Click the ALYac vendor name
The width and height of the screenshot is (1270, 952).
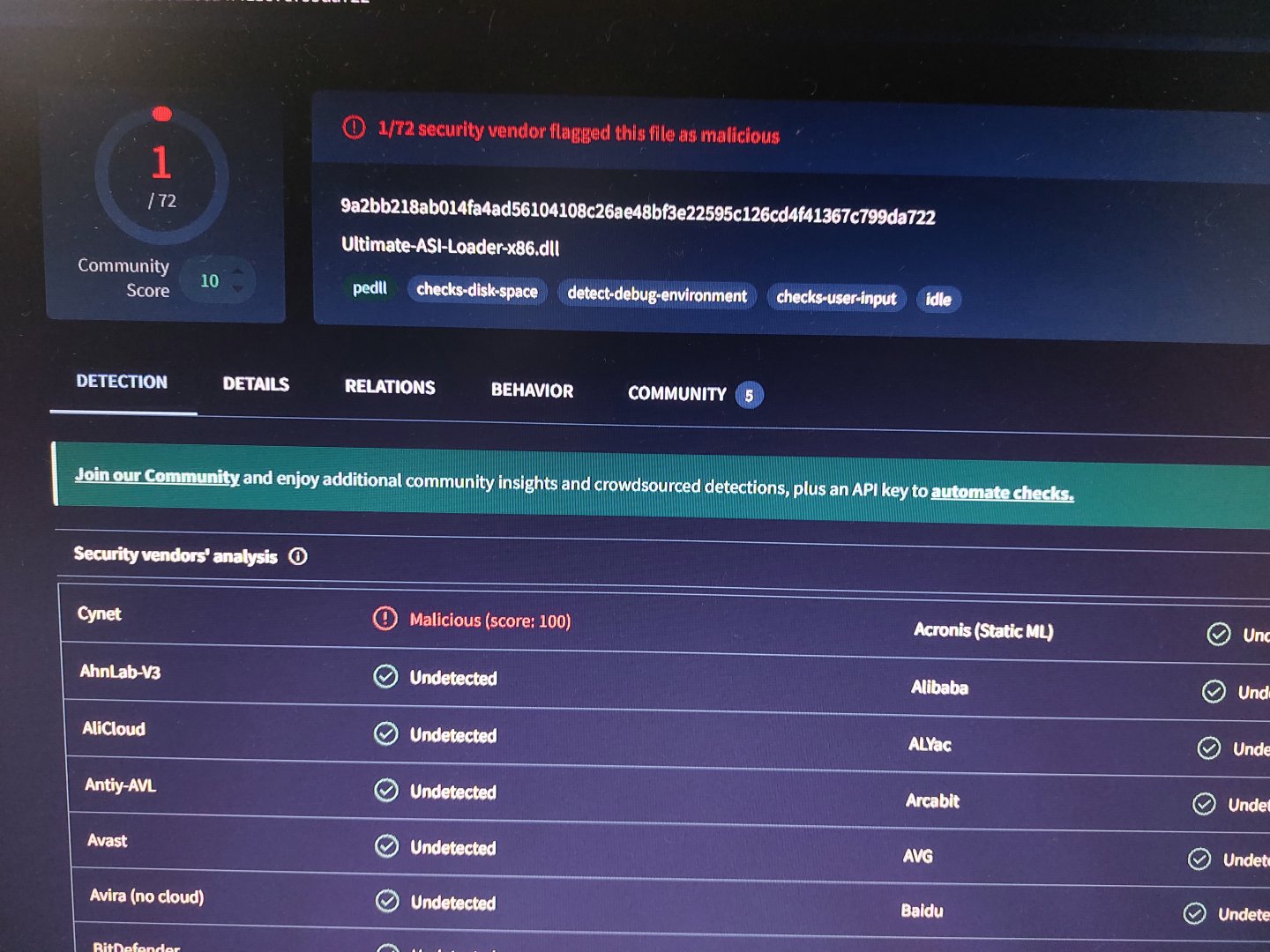point(930,745)
